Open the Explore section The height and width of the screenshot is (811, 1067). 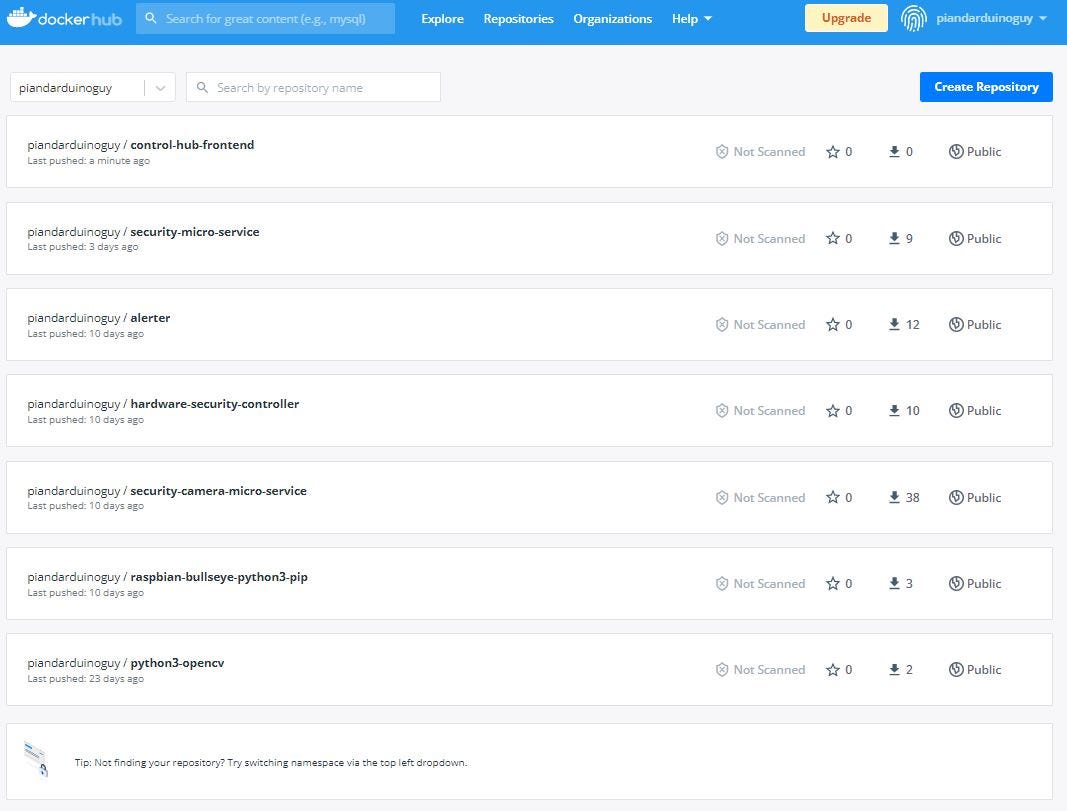coord(442,18)
